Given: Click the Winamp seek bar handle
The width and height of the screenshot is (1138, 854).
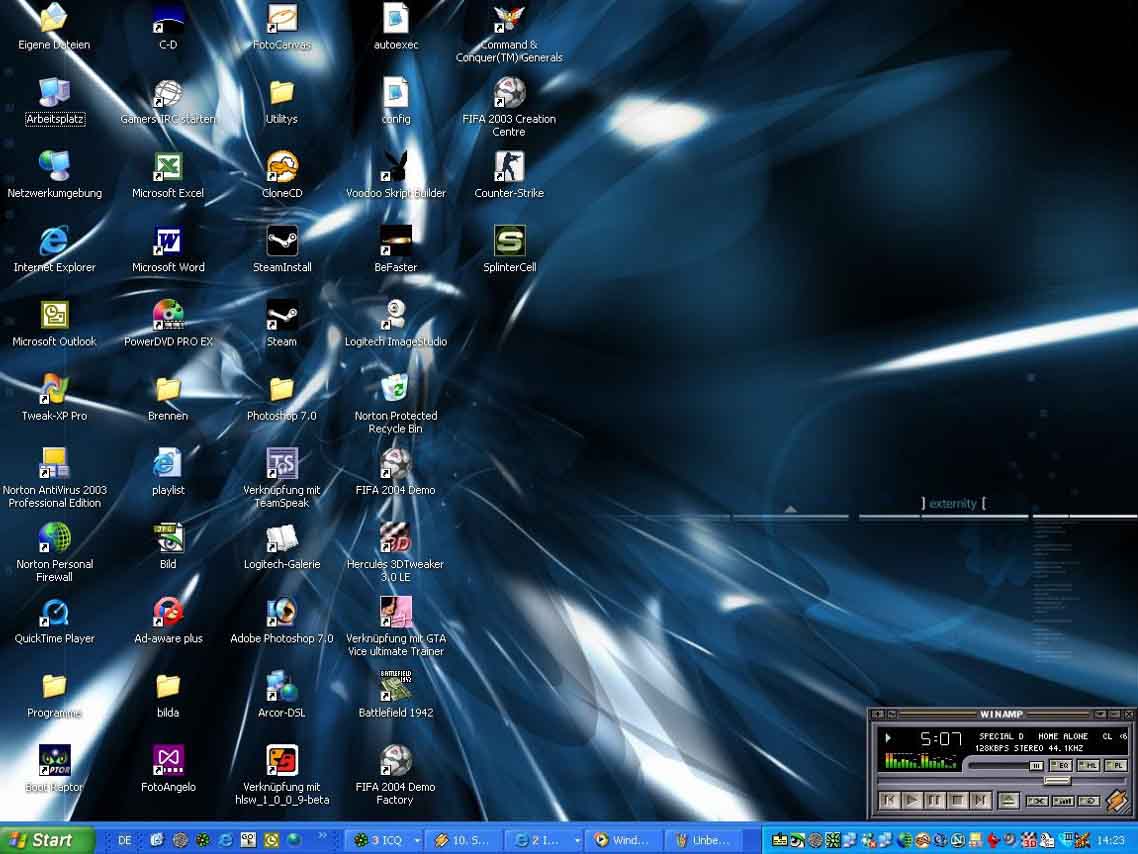Looking at the screenshot, I should (x=1057, y=781).
